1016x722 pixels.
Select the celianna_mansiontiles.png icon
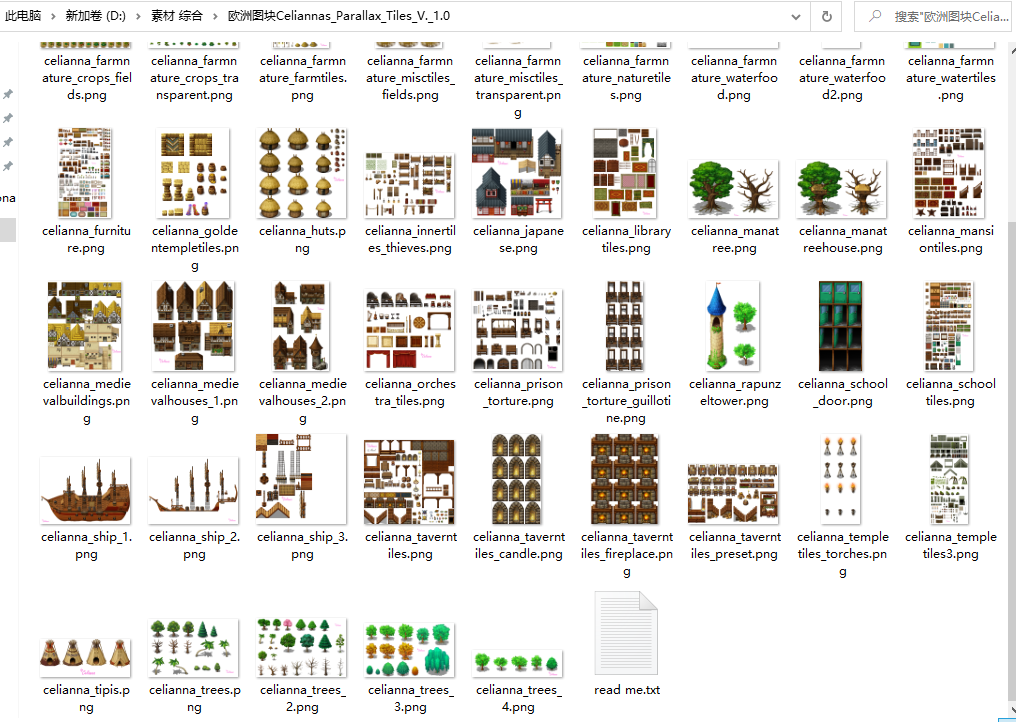pos(949,173)
